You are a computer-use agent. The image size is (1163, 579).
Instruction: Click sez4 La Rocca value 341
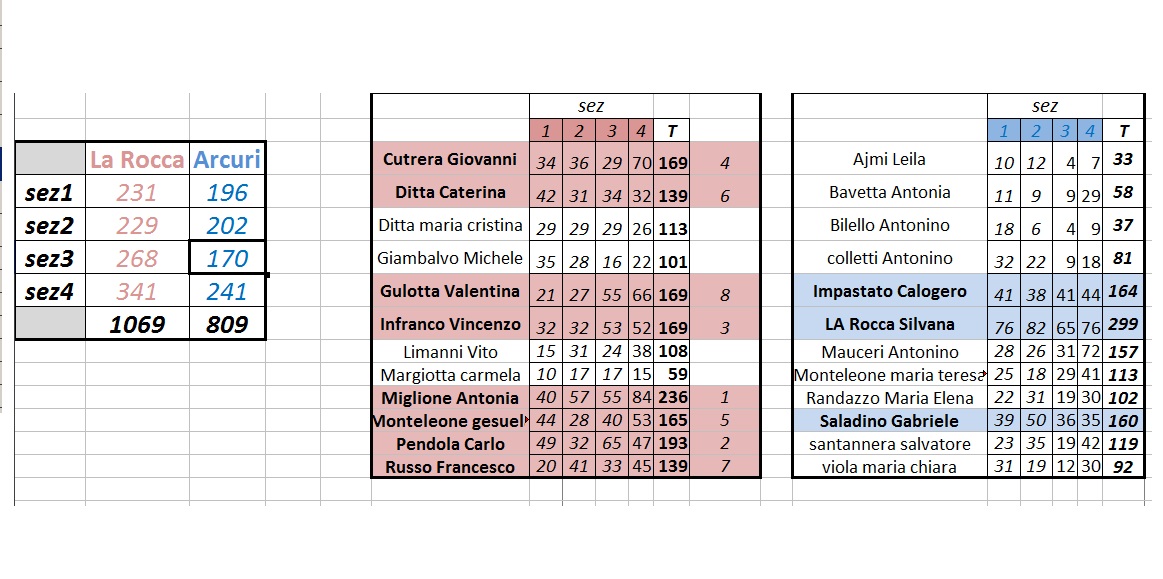[x=137, y=291]
